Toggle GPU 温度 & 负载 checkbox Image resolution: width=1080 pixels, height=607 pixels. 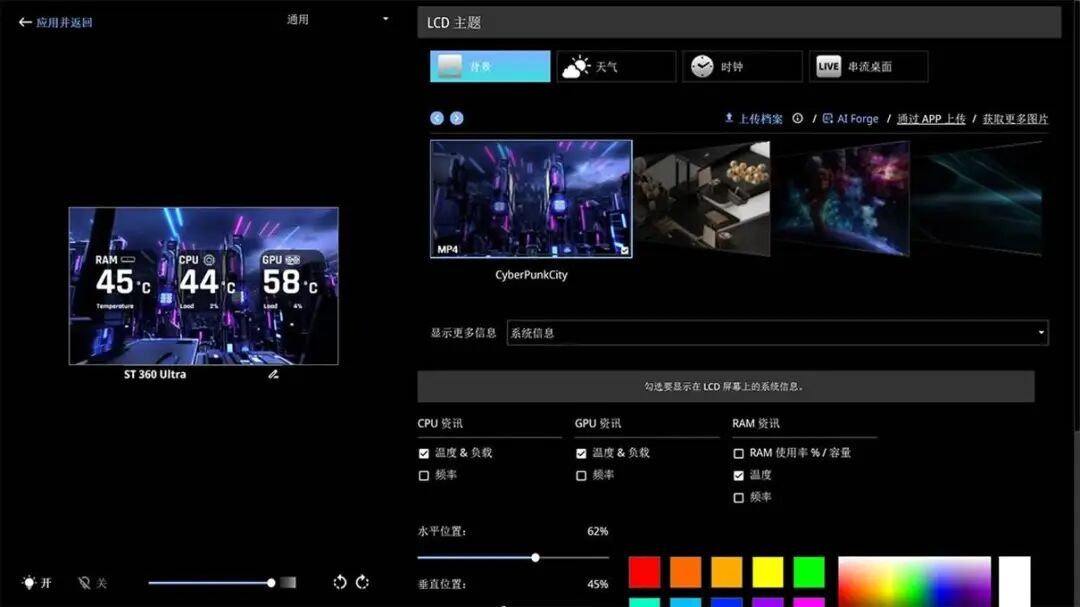click(x=581, y=453)
